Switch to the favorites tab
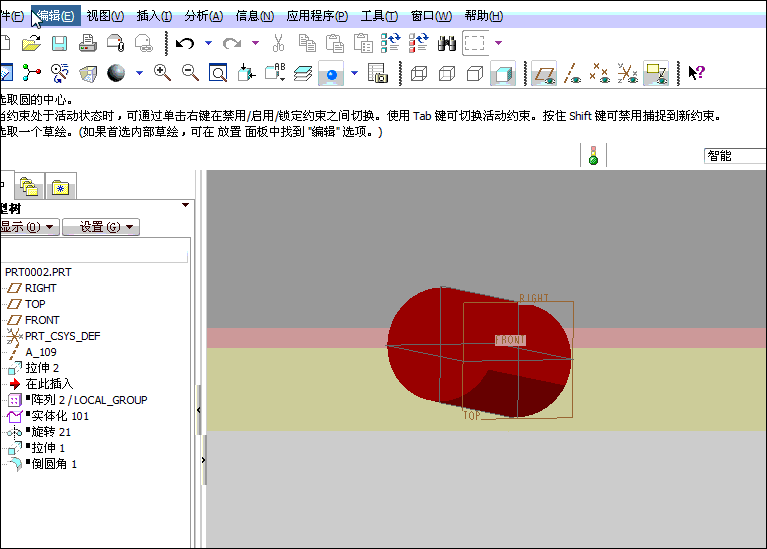The height and width of the screenshot is (549, 767). pos(61,186)
